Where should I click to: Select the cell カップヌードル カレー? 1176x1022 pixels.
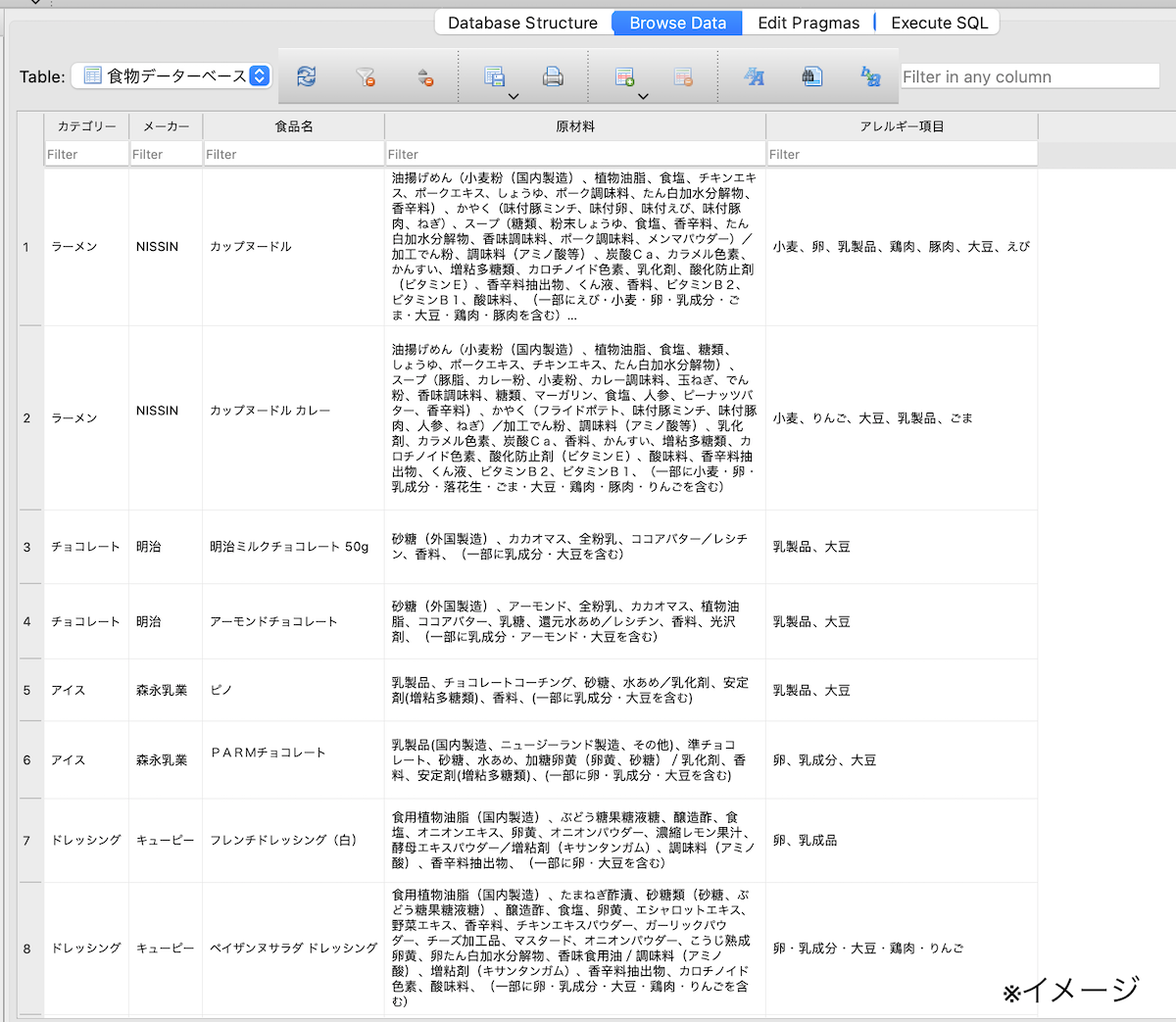[294, 418]
